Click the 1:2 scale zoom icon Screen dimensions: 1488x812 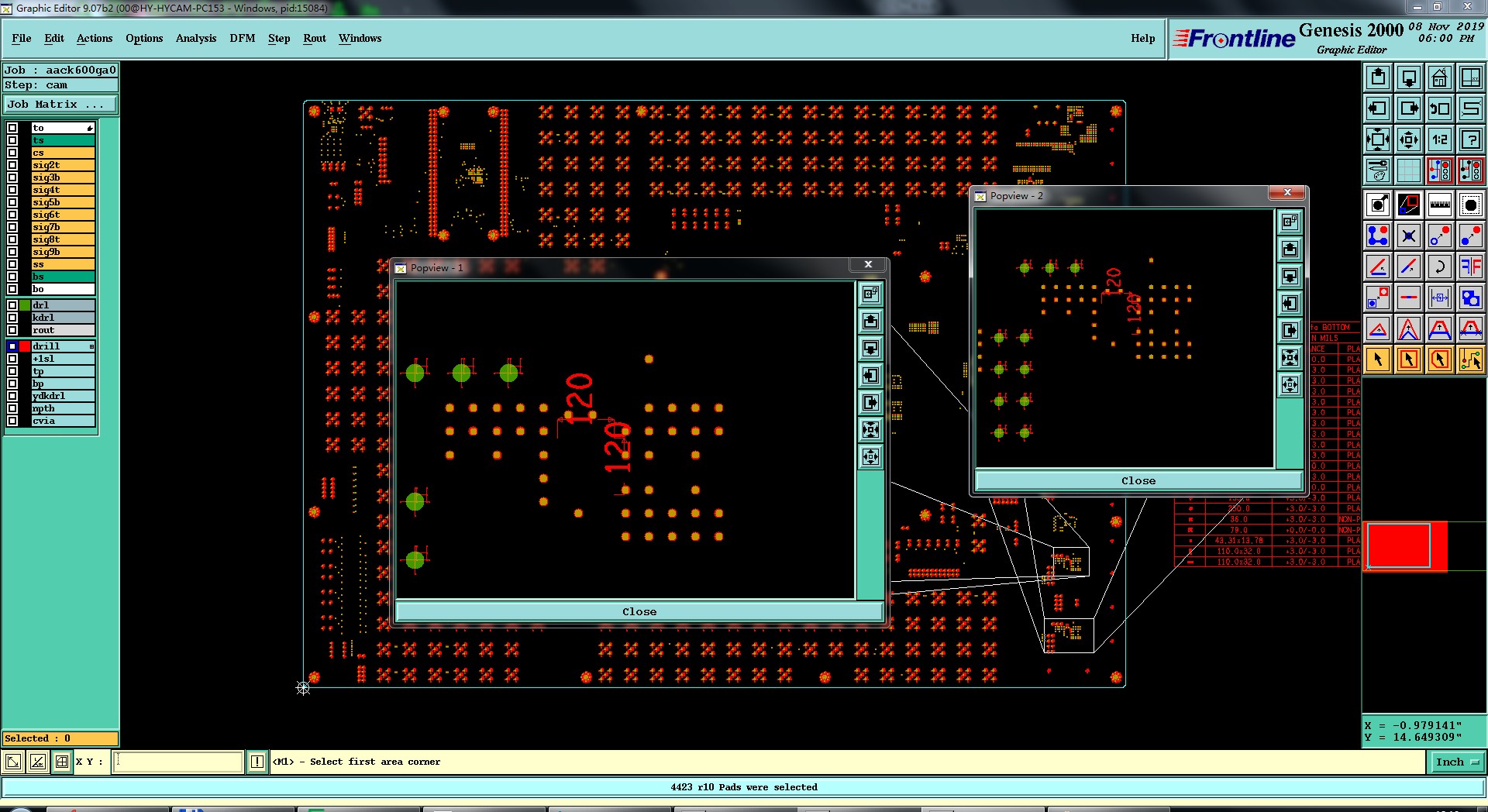pos(1440,139)
